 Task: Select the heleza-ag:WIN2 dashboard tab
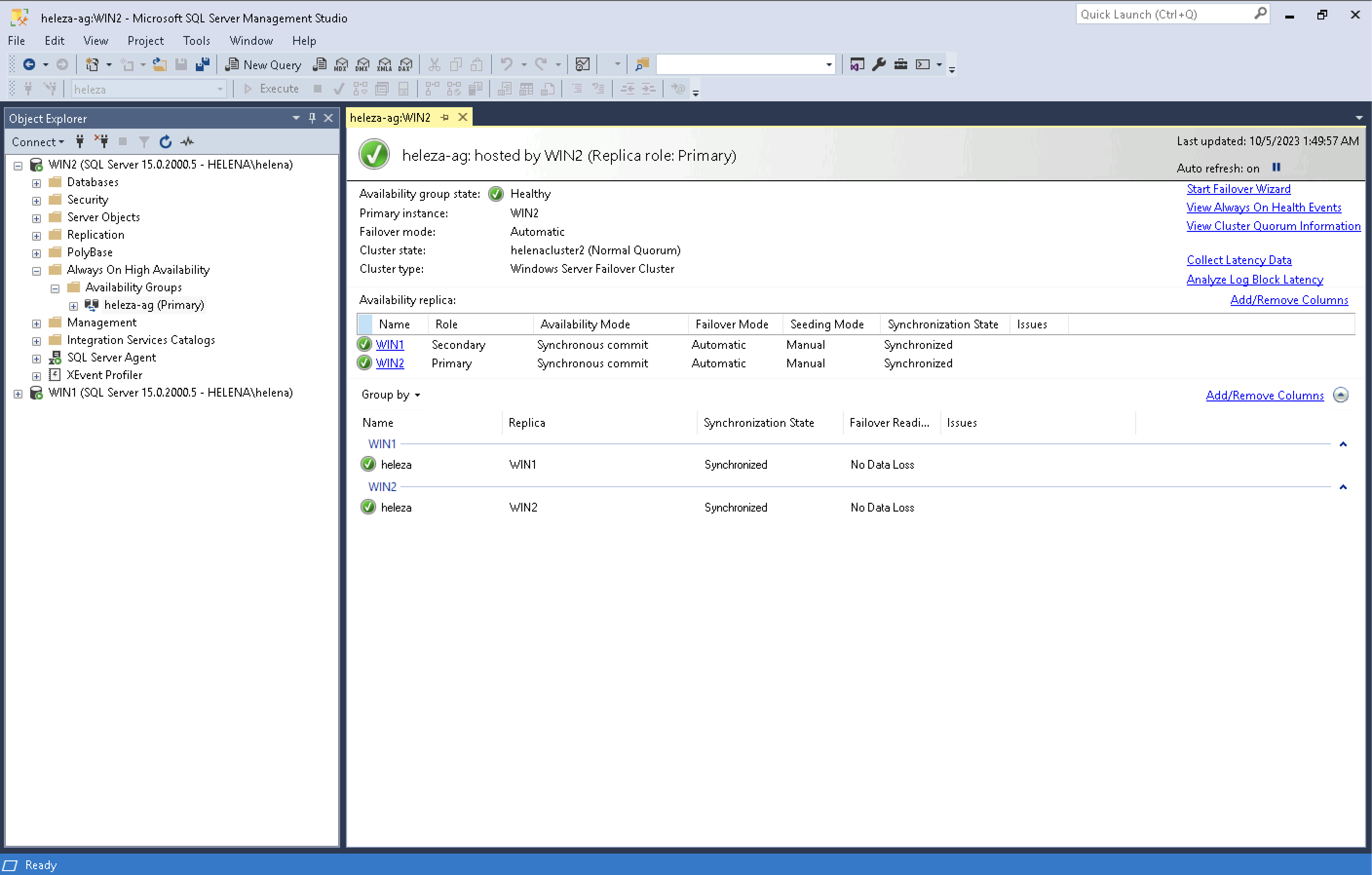390,117
